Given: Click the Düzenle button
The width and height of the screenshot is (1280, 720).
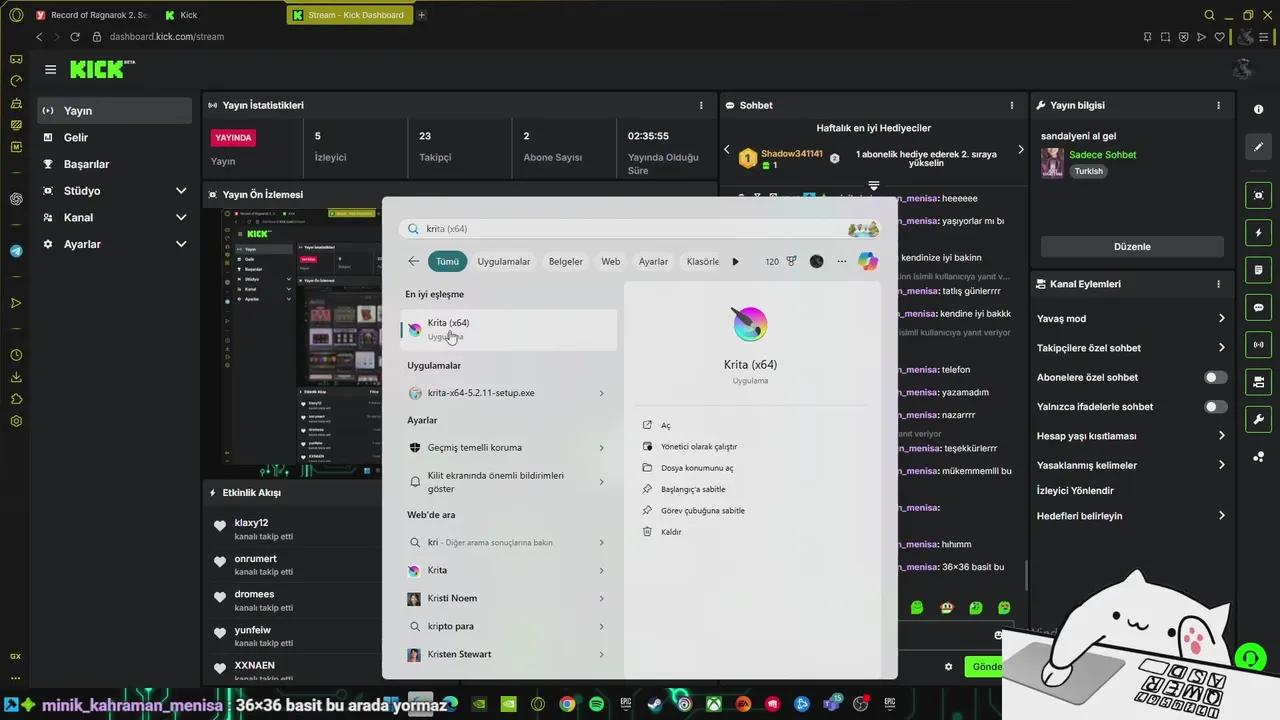Looking at the screenshot, I should click(x=1132, y=247).
